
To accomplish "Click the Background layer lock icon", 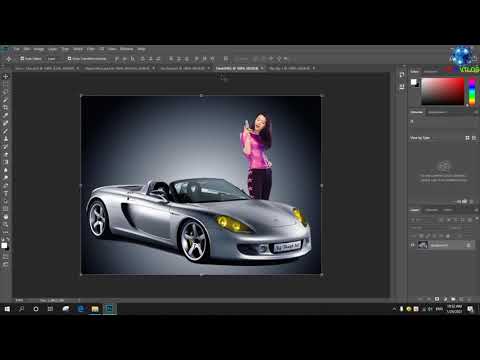I will click(468, 245).
